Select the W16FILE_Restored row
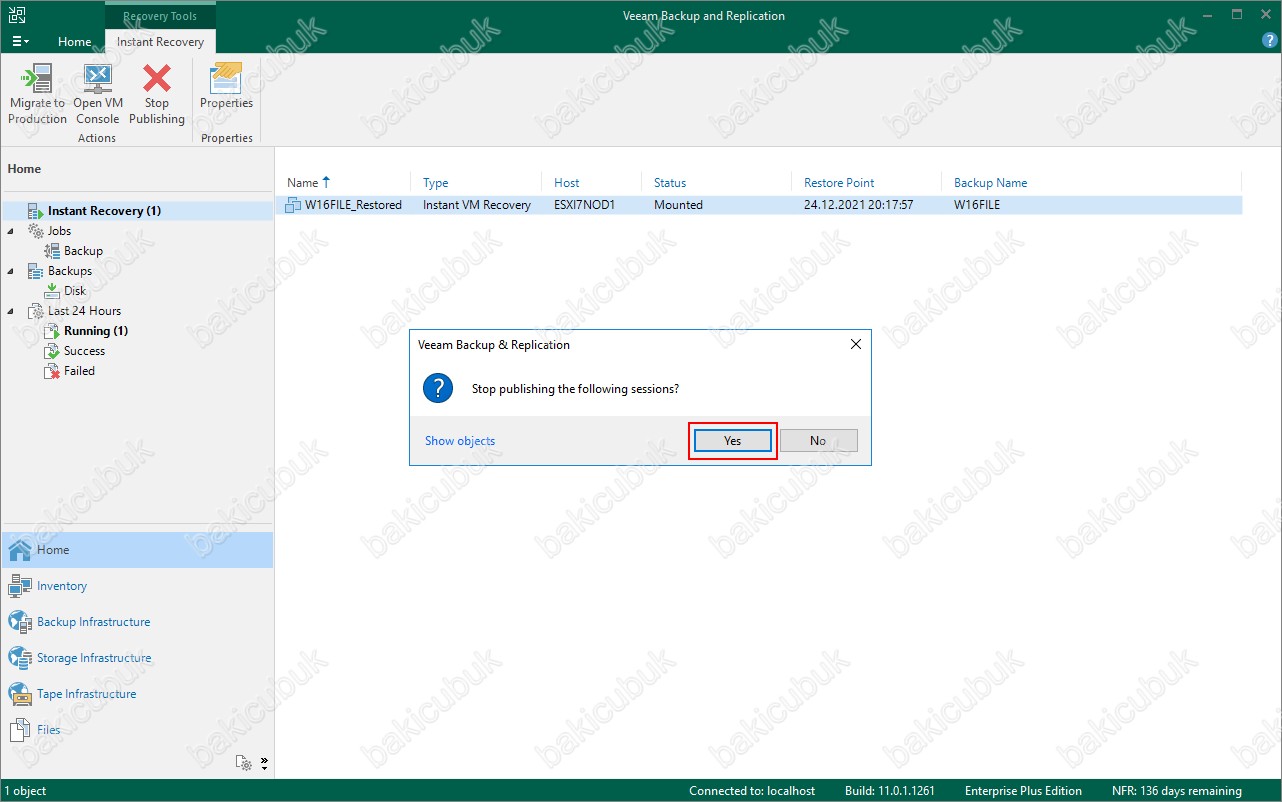 759,205
